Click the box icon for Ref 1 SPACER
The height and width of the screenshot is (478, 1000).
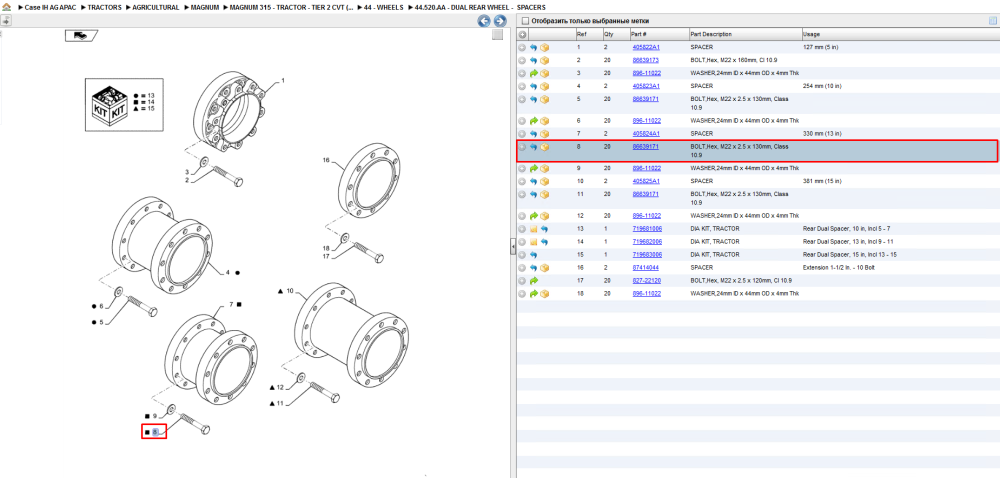tap(545, 48)
